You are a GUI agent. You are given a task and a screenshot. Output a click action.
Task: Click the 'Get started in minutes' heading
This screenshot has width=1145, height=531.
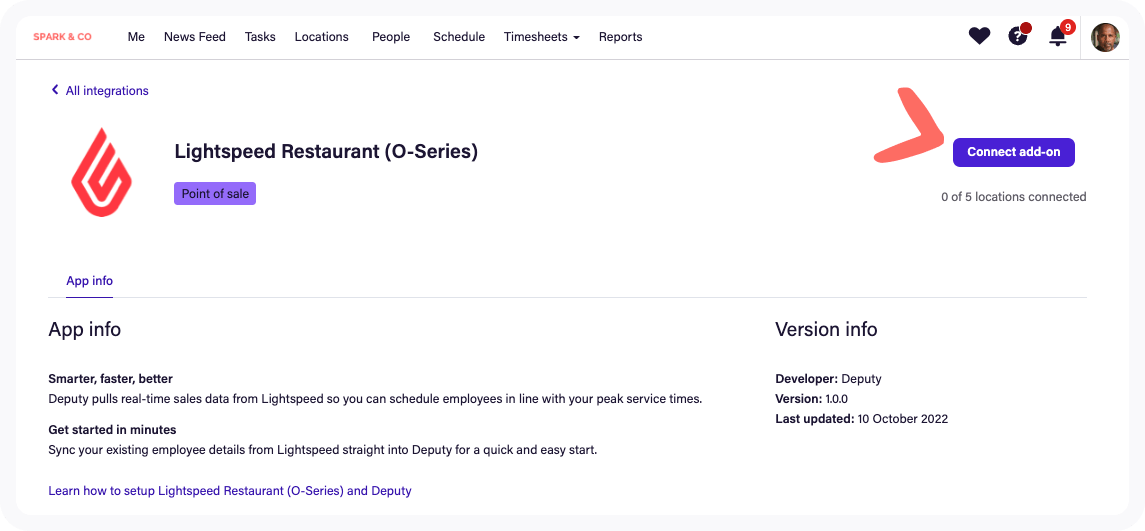pos(112,429)
